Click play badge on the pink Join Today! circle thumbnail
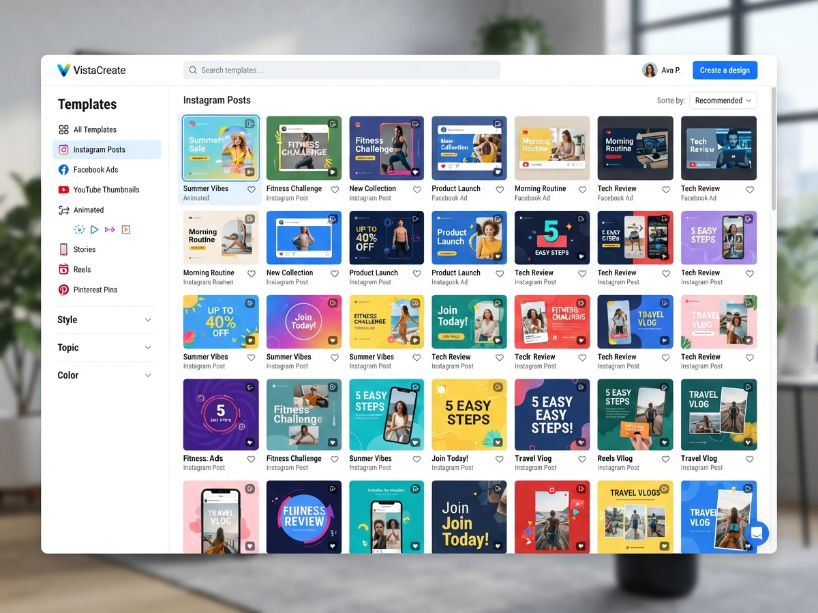 [333, 303]
